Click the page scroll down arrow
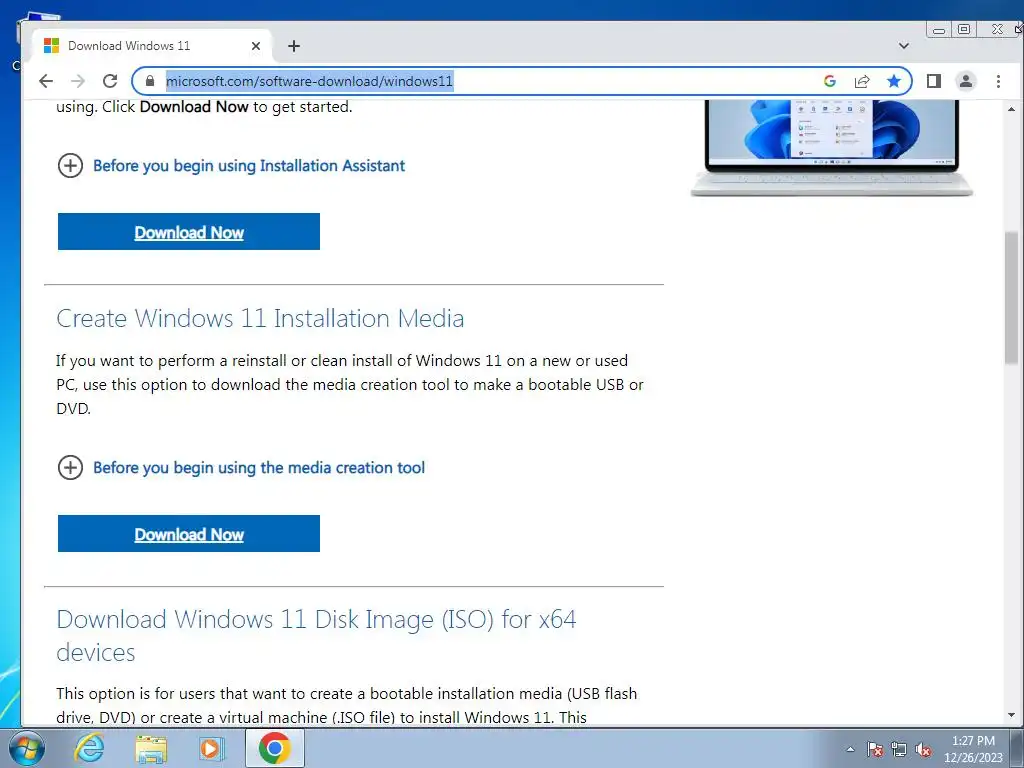This screenshot has height=768, width=1024. 1012,715
